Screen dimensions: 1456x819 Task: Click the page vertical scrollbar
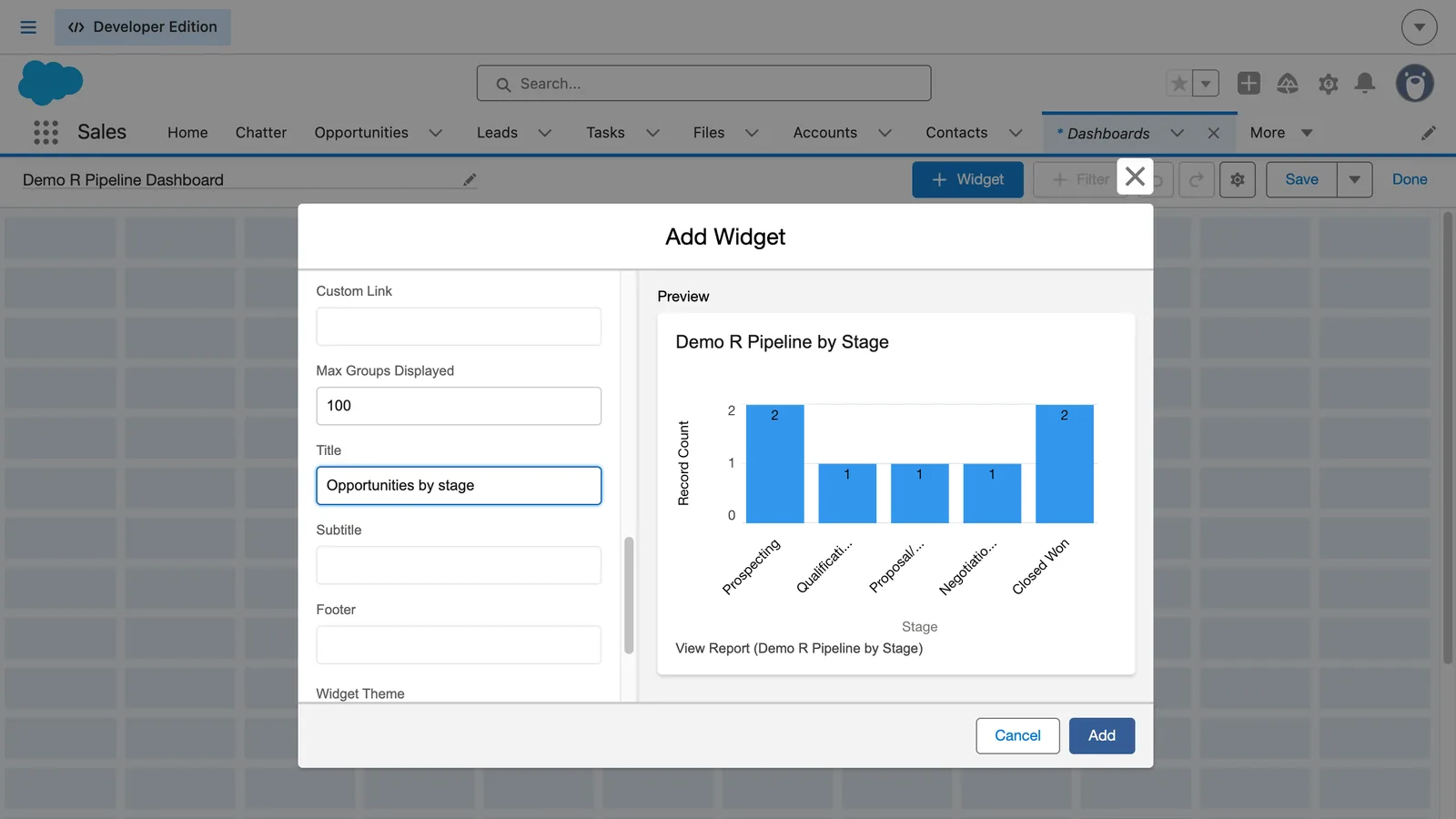point(1448,437)
